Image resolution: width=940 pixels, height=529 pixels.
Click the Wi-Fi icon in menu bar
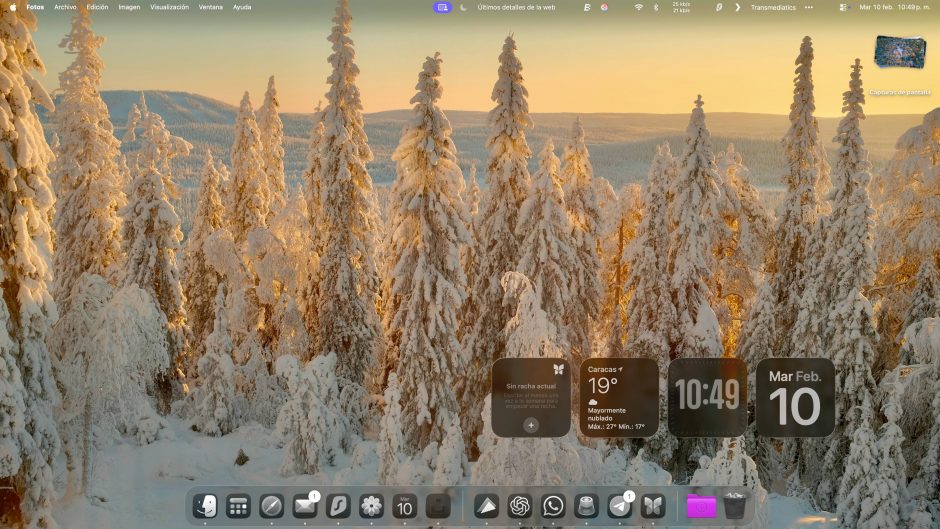click(638, 7)
